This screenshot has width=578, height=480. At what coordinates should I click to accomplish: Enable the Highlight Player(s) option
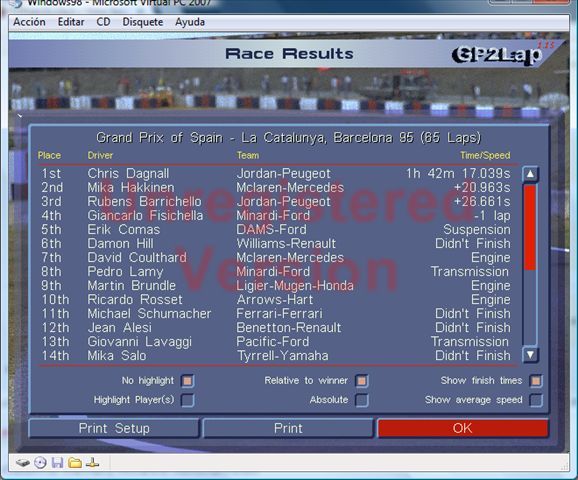[x=188, y=400]
